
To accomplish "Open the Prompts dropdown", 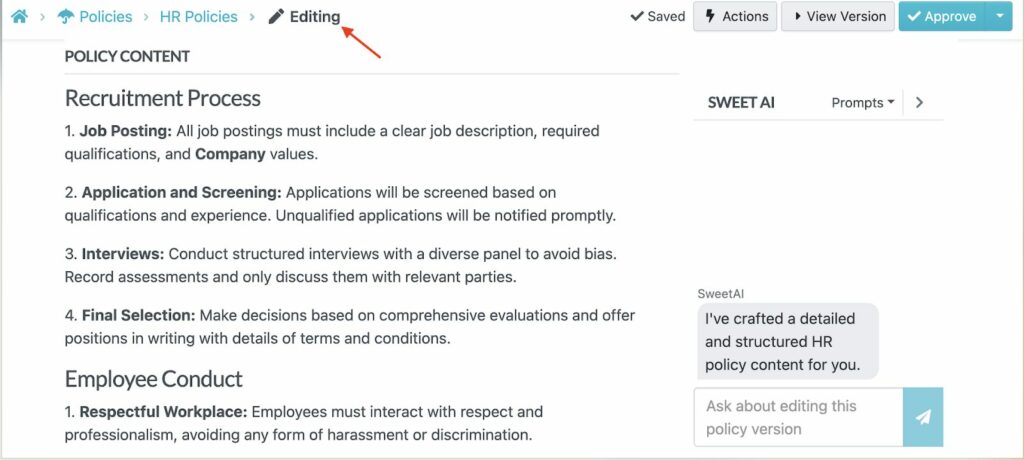I will coord(863,103).
